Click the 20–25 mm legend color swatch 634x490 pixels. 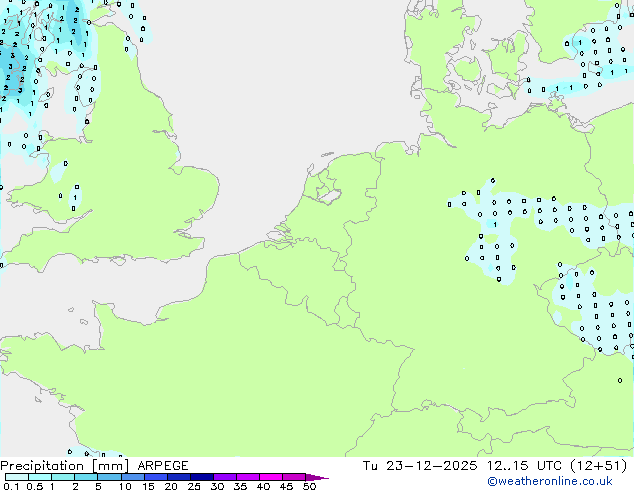pos(179,477)
